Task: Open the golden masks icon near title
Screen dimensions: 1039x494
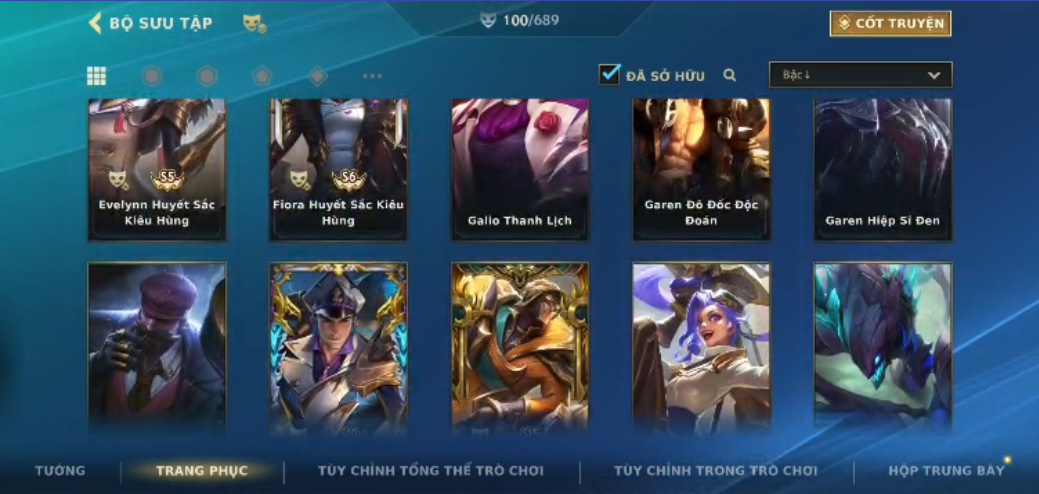Action: coord(254,24)
